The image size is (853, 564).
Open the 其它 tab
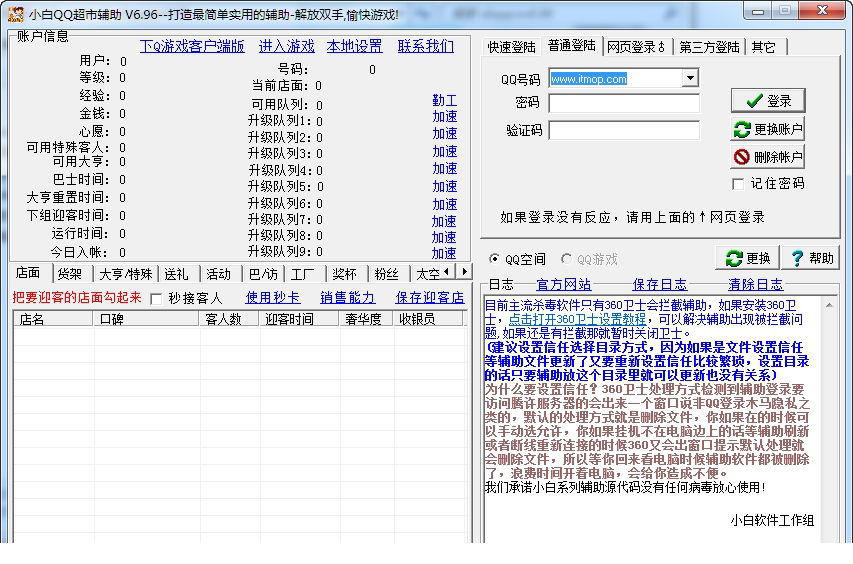[764, 47]
